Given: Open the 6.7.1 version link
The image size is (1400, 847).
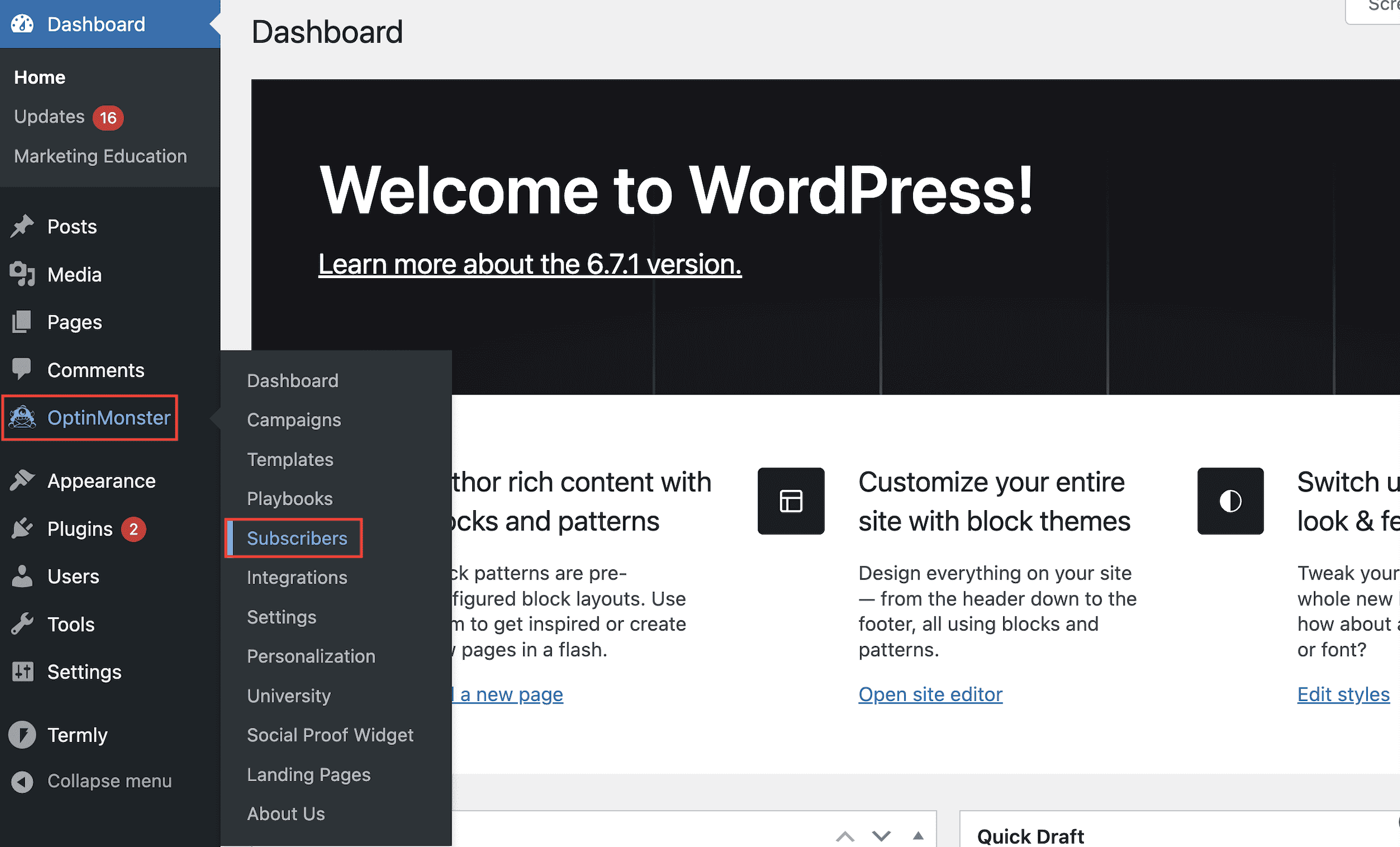Looking at the screenshot, I should 530,264.
